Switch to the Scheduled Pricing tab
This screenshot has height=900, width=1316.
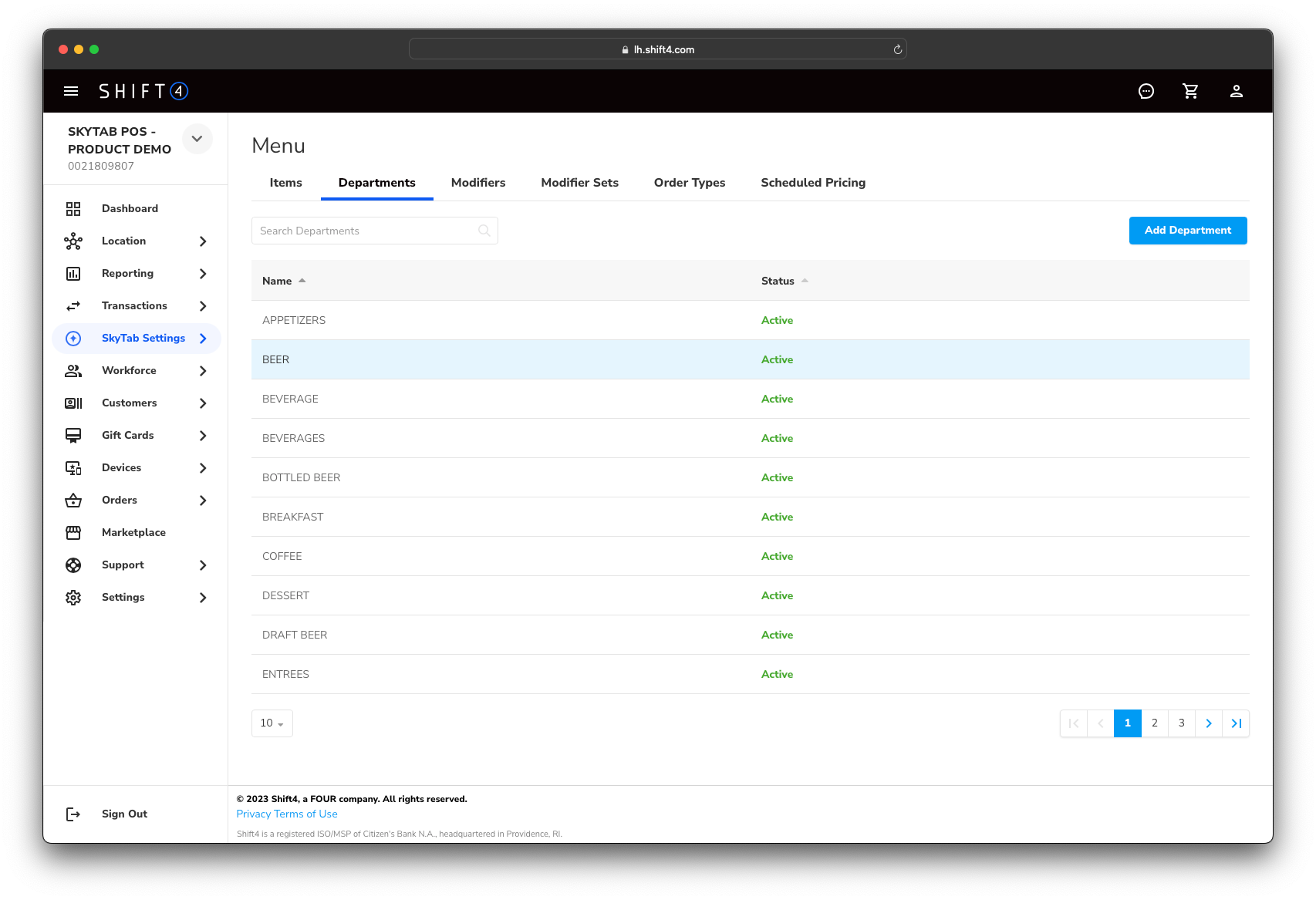[x=812, y=183]
